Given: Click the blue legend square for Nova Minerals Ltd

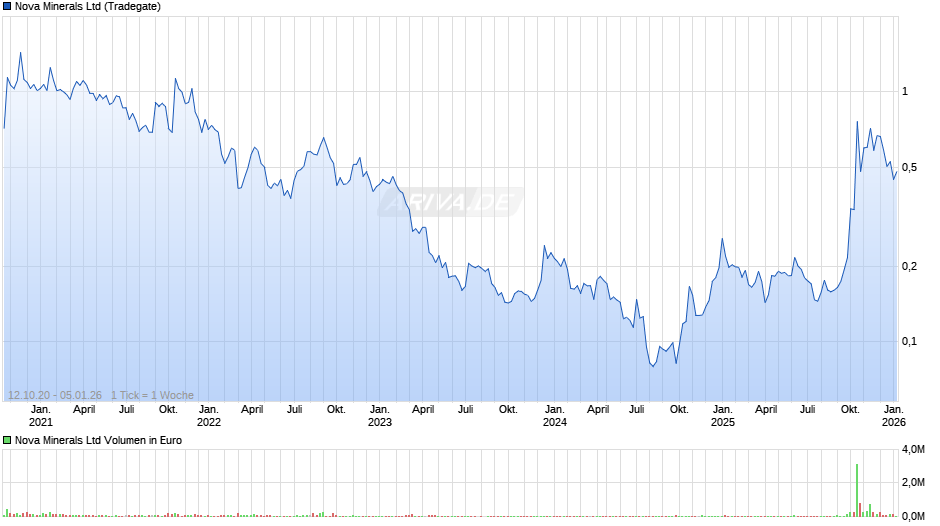Looking at the screenshot, I should (x=7, y=7).
